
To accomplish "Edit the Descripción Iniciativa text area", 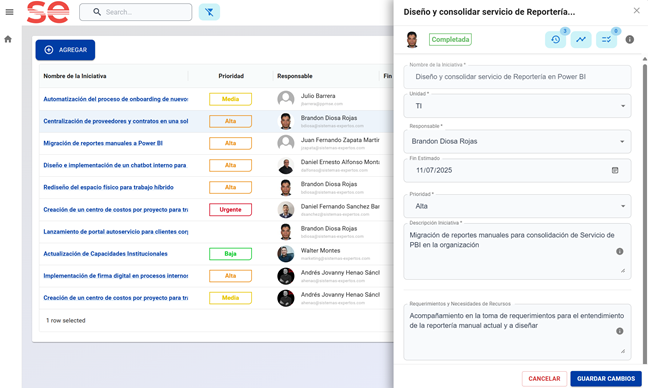I will click(517, 251).
